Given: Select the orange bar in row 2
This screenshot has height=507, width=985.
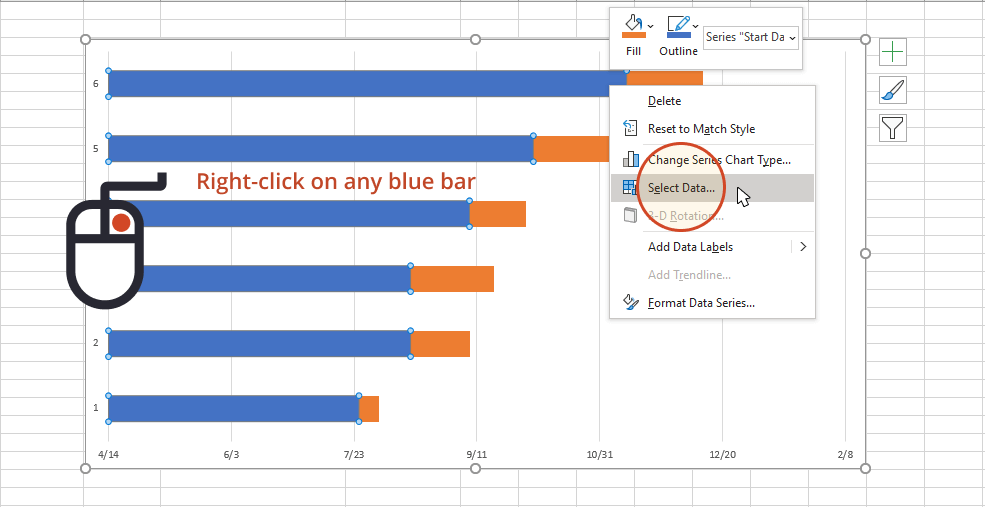Looking at the screenshot, I should point(440,343).
